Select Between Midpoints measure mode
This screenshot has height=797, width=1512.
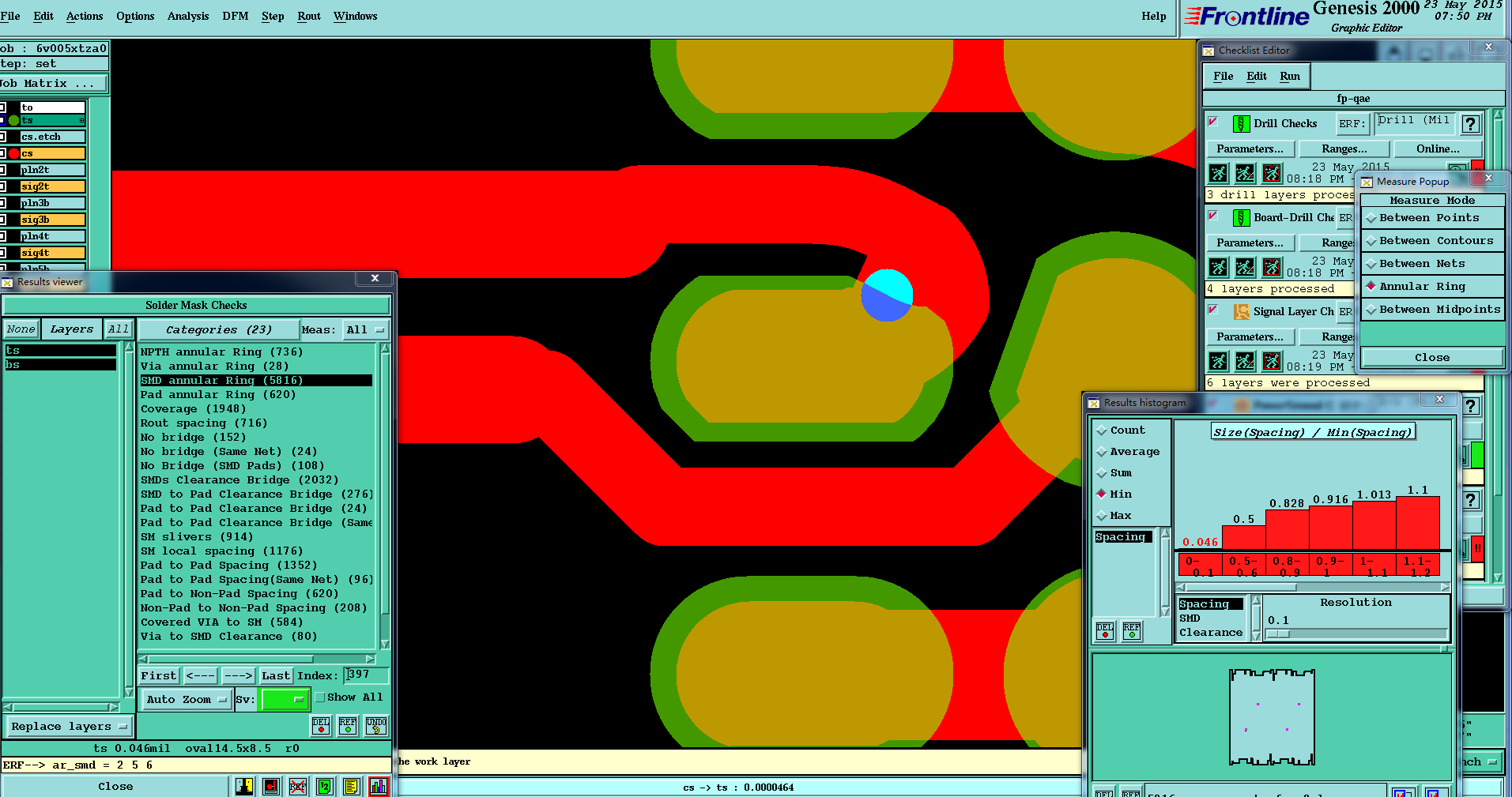point(1431,310)
